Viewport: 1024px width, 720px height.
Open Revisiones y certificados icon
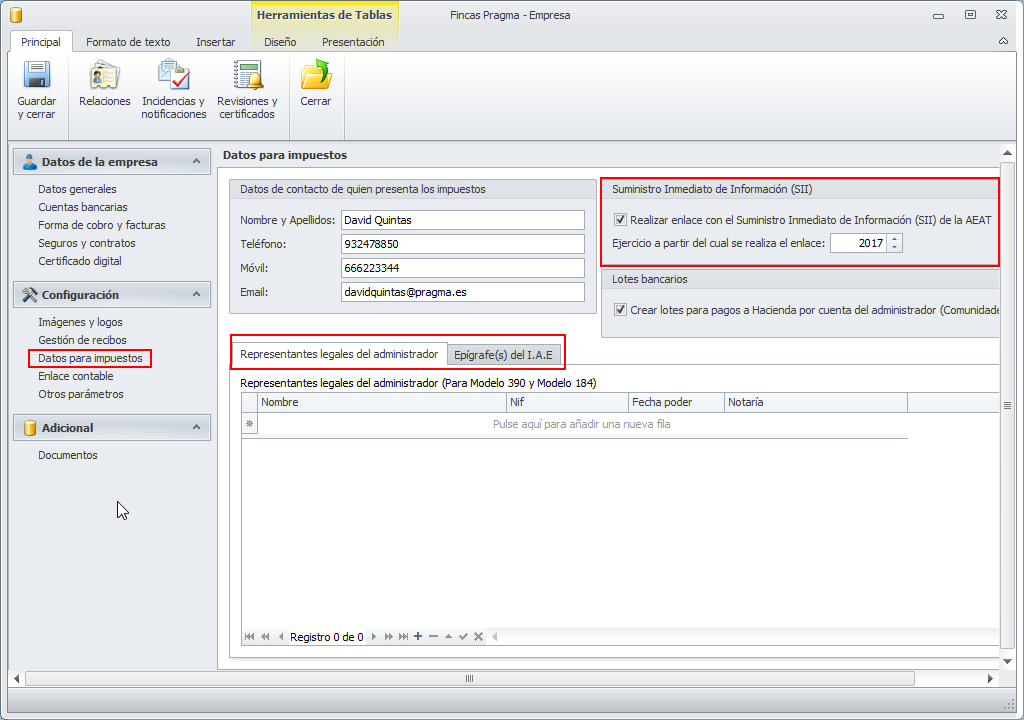tap(248, 74)
